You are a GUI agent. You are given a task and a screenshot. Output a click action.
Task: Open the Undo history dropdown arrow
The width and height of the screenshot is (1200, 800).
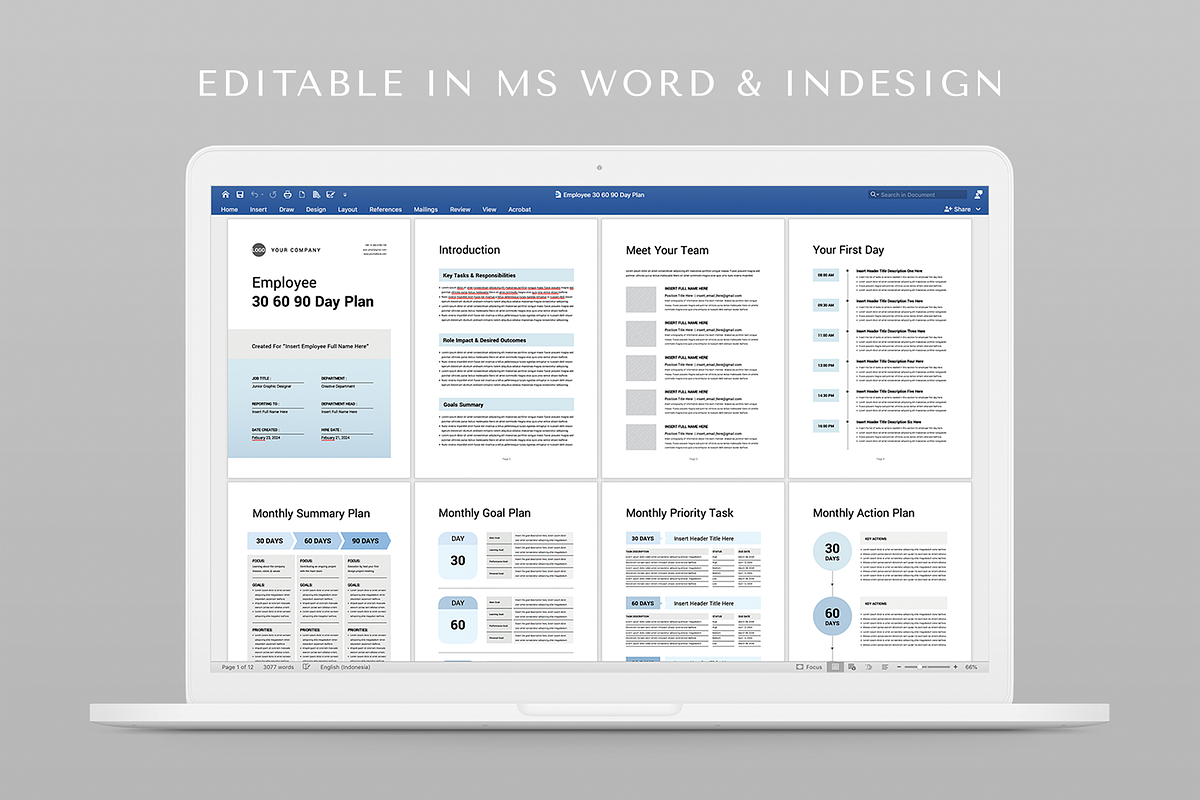click(x=262, y=194)
